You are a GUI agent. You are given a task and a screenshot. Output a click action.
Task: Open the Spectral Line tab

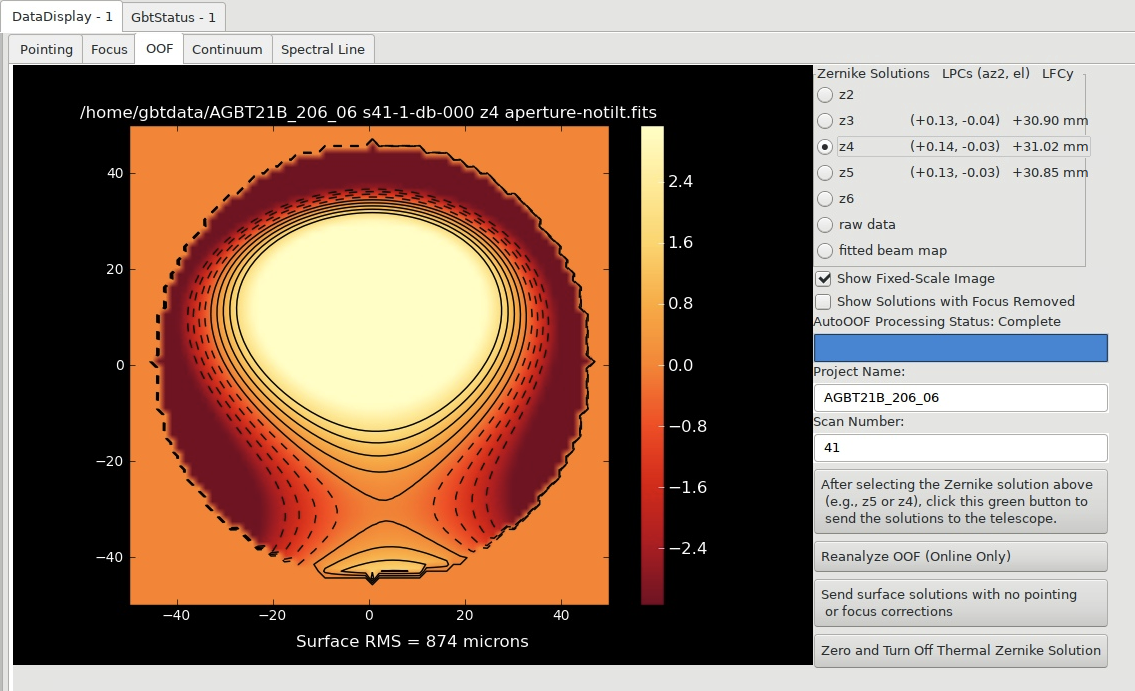[323, 49]
